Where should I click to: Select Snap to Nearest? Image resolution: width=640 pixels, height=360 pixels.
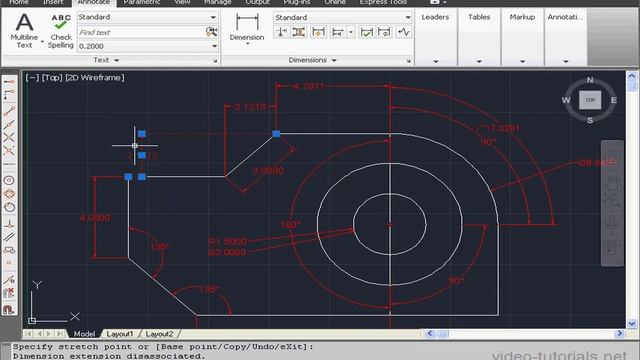(9, 279)
